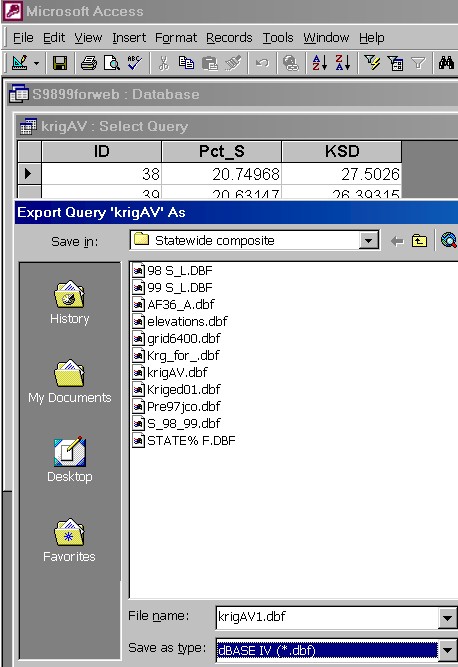Go up one folder level
This screenshot has height=667, width=458.
419,241
